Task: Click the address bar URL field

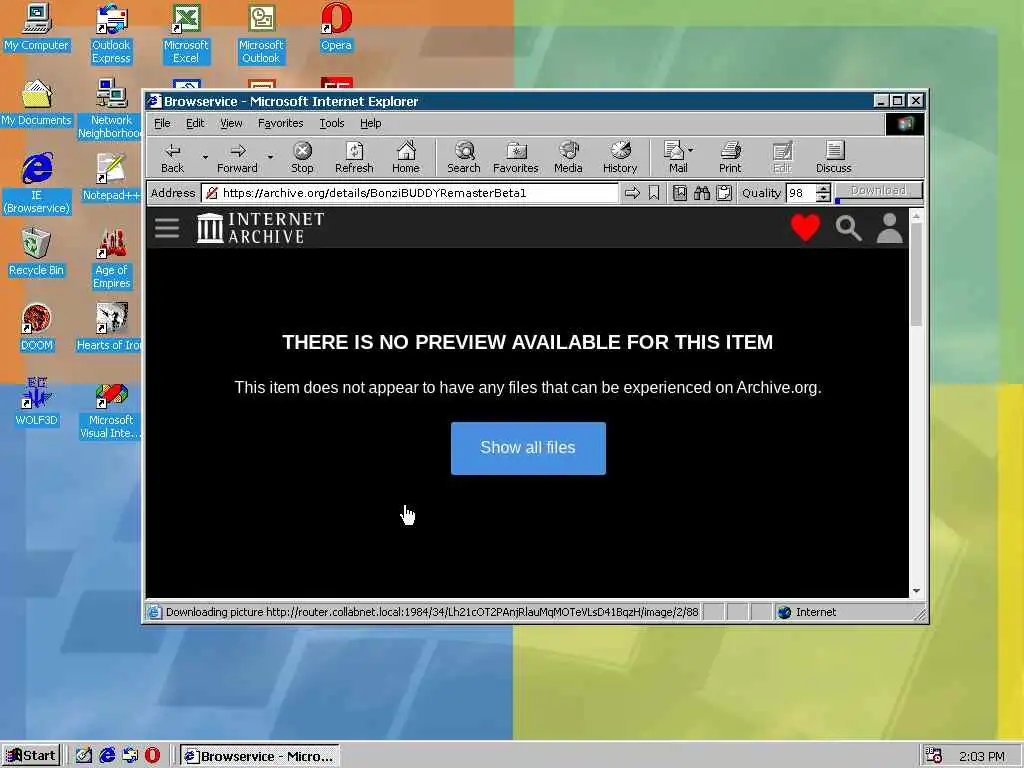Action: (409, 193)
